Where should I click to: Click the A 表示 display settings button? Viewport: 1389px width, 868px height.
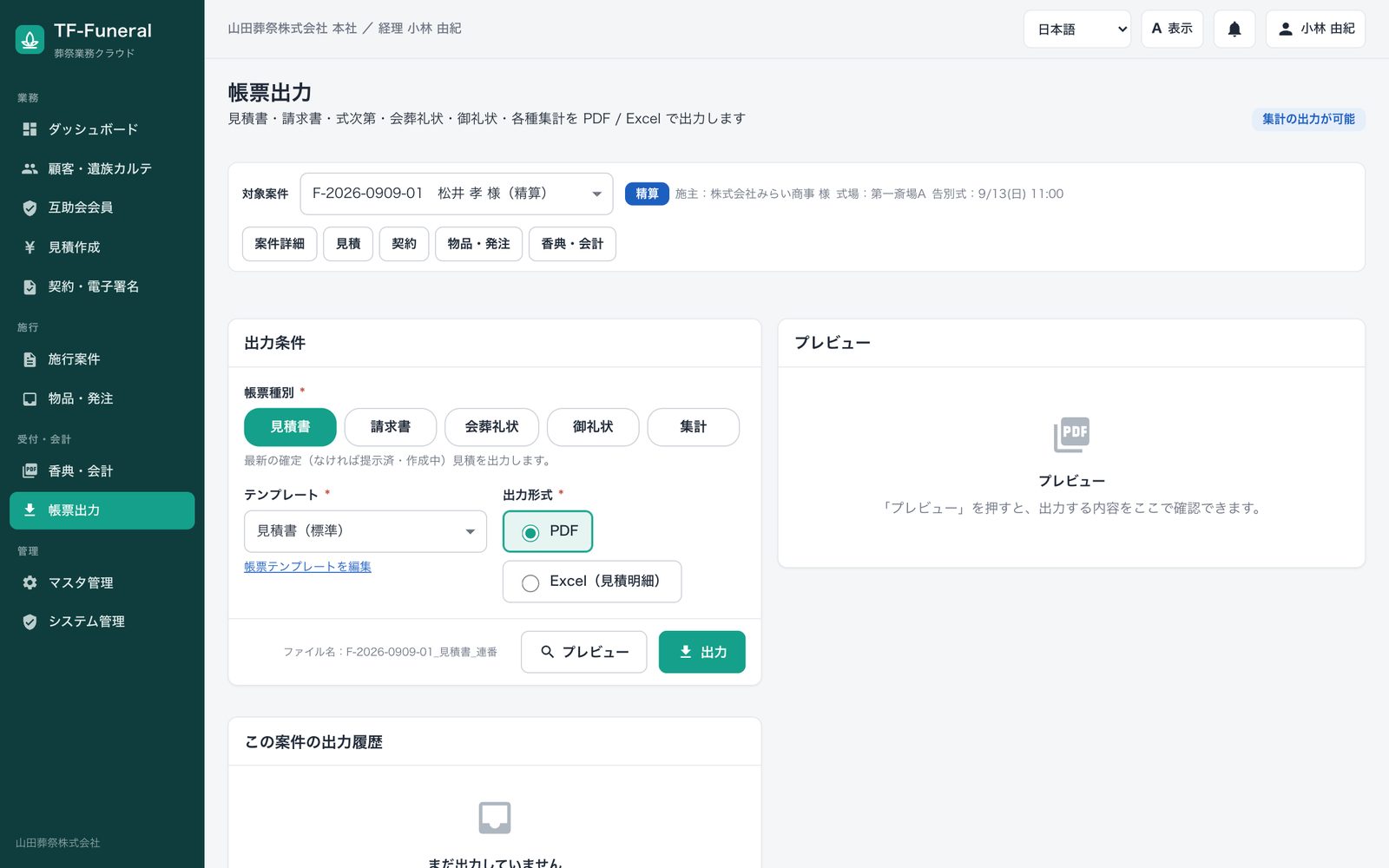(x=1172, y=29)
